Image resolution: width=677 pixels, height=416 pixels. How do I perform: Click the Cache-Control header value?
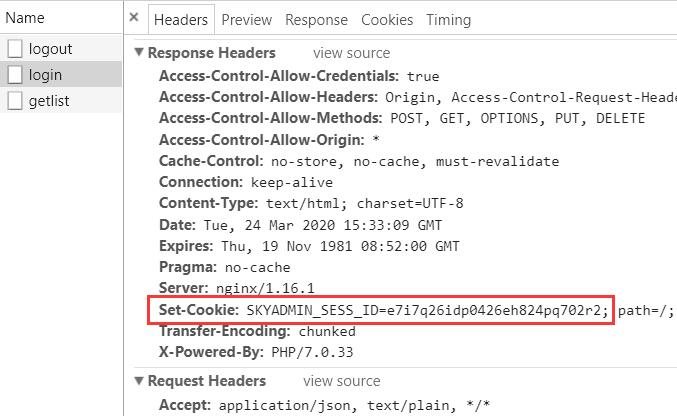coord(415,162)
